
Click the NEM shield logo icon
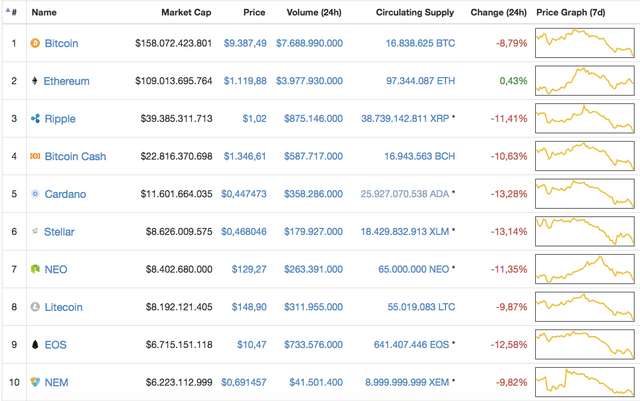[35, 382]
